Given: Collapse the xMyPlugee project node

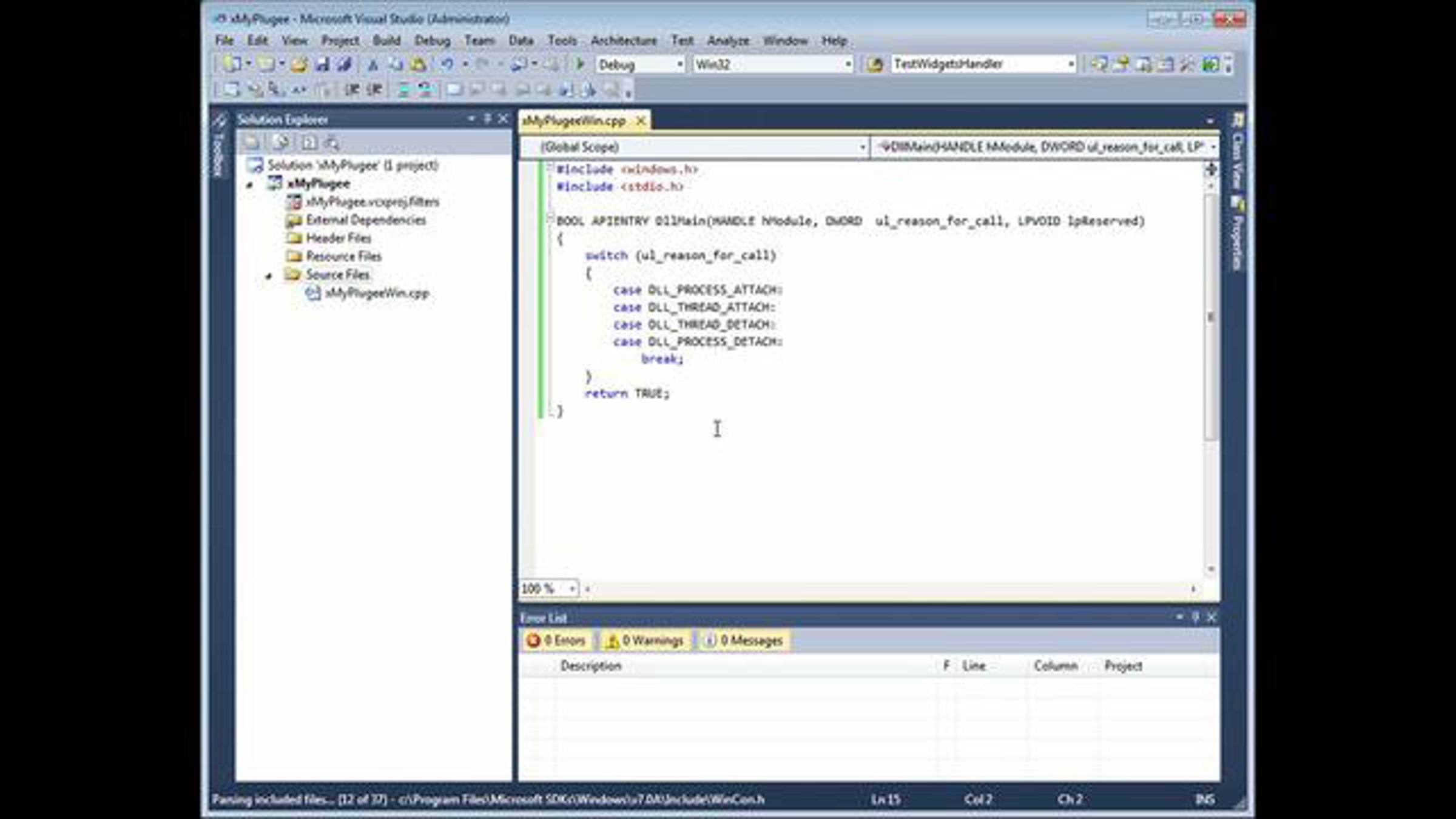Looking at the screenshot, I should coord(249,184).
